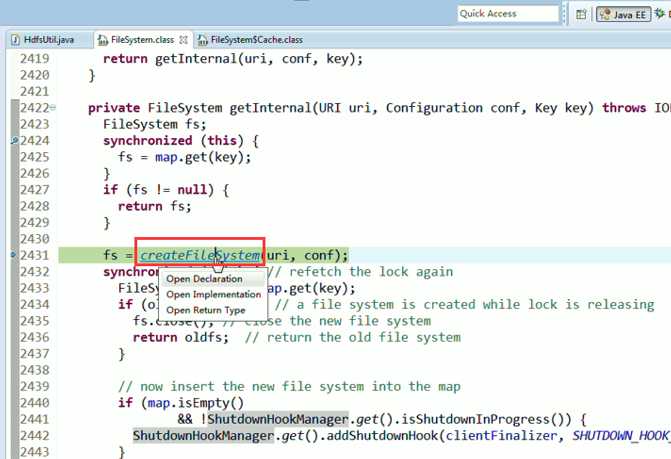The width and height of the screenshot is (671, 459).
Task: Click 'synchronized (this) {' on line 2424
Action: [181, 141]
